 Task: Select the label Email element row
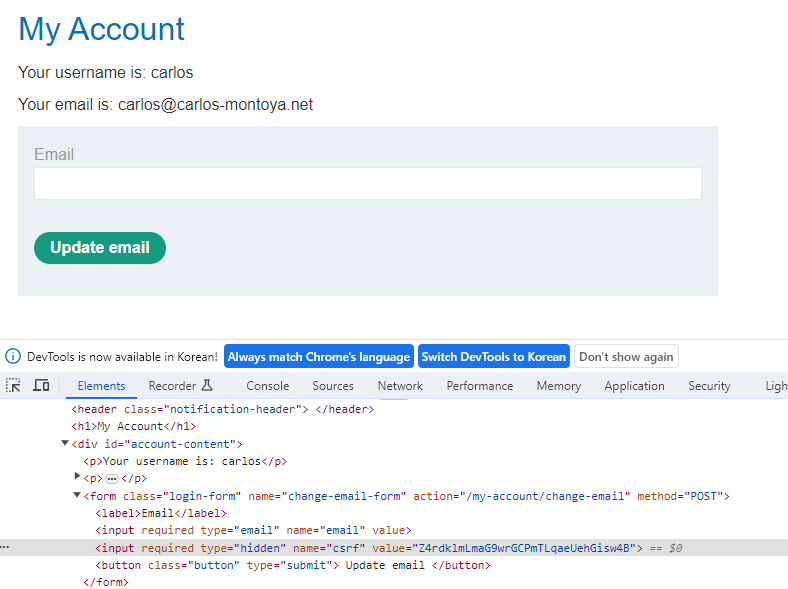click(x=161, y=513)
